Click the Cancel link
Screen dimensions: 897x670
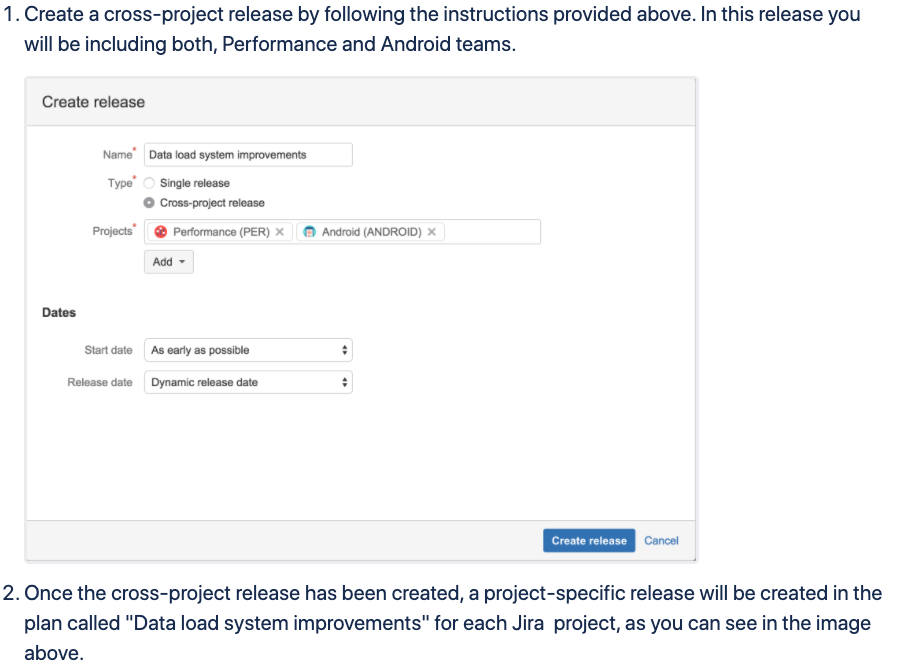click(x=661, y=541)
